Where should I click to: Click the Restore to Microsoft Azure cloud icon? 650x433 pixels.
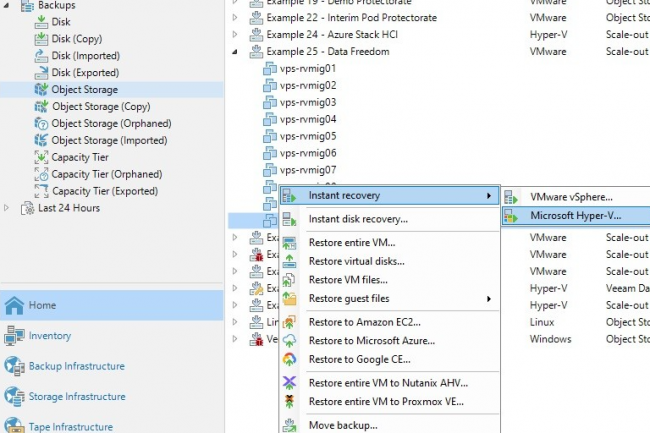289,341
